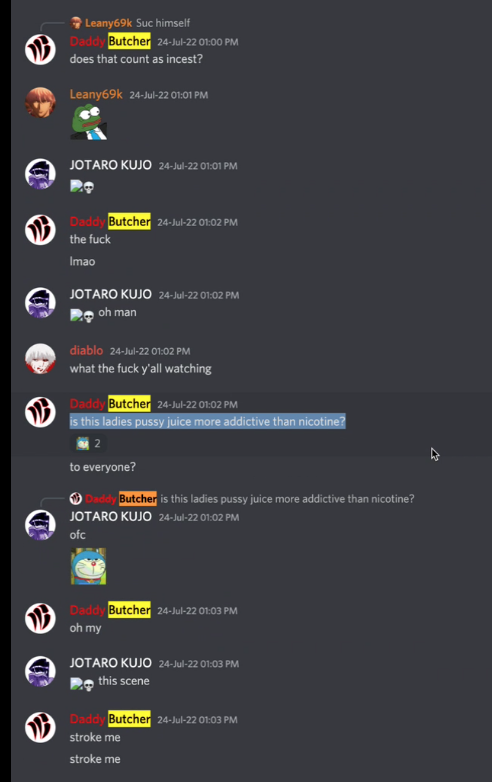Open the Pepe frog sticker image
This screenshot has width=492, height=782.
click(x=89, y=122)
